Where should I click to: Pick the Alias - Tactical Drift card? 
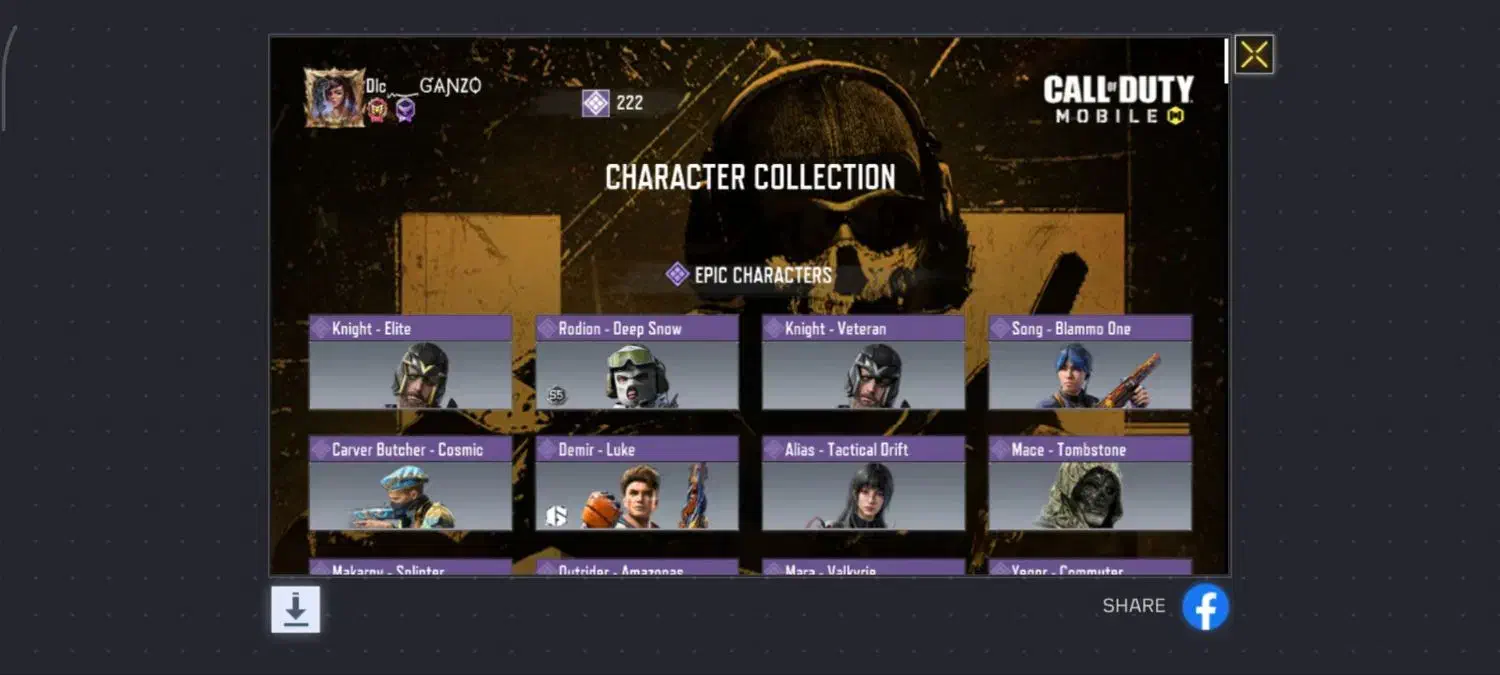pyautogui.click(x=864, y=483)
